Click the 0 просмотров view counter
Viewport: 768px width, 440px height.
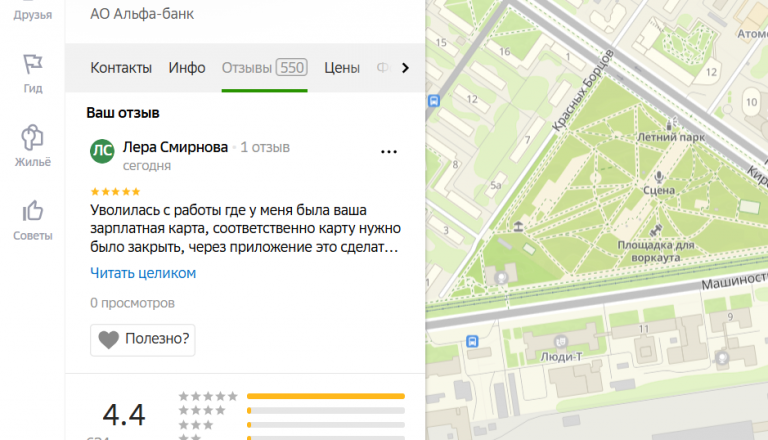pos(132,303)
